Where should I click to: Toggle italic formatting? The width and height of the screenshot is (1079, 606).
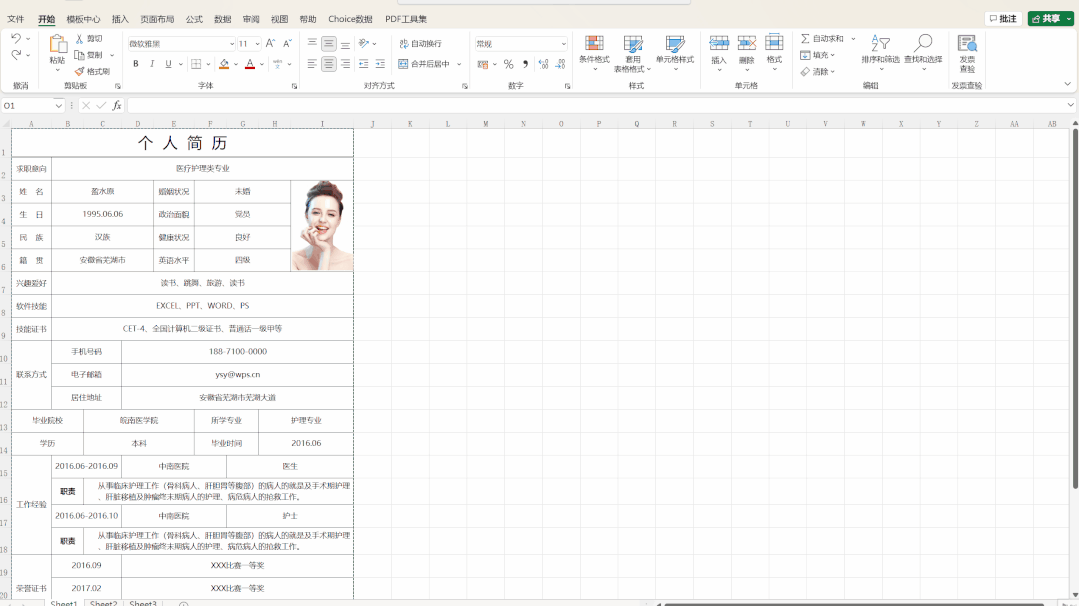(151, 63)
